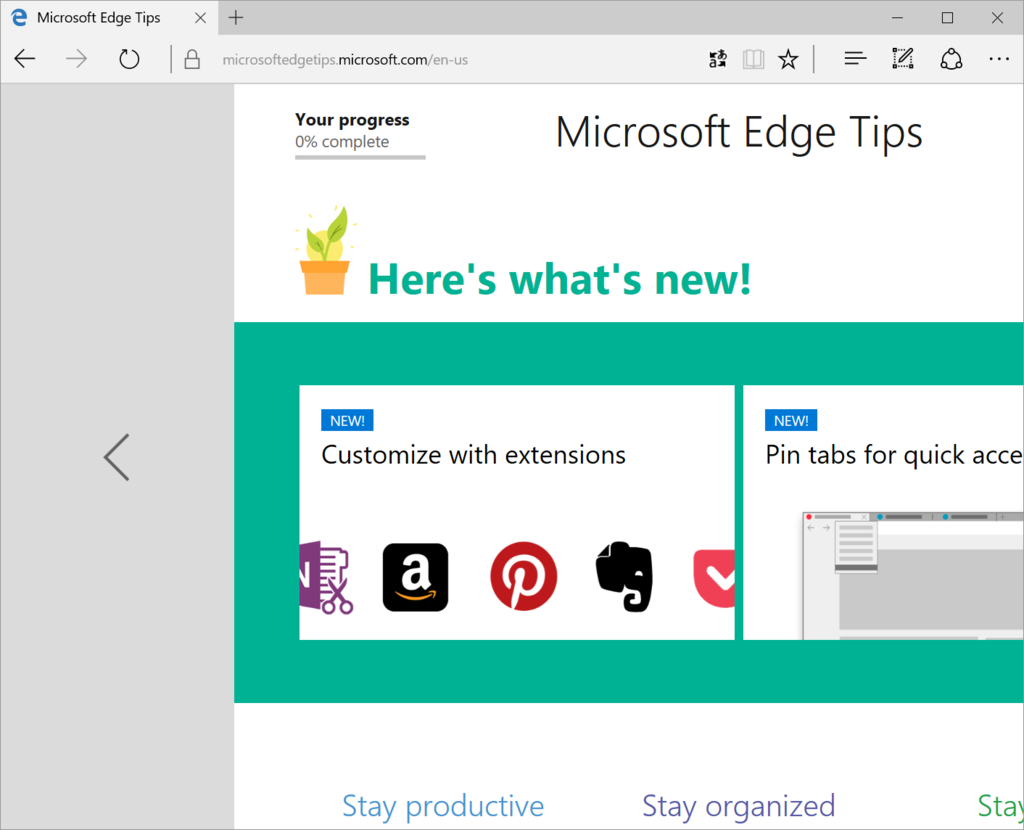Maximize the Edge browser window
1024x830 pixels.
click(x=948, y=18)
